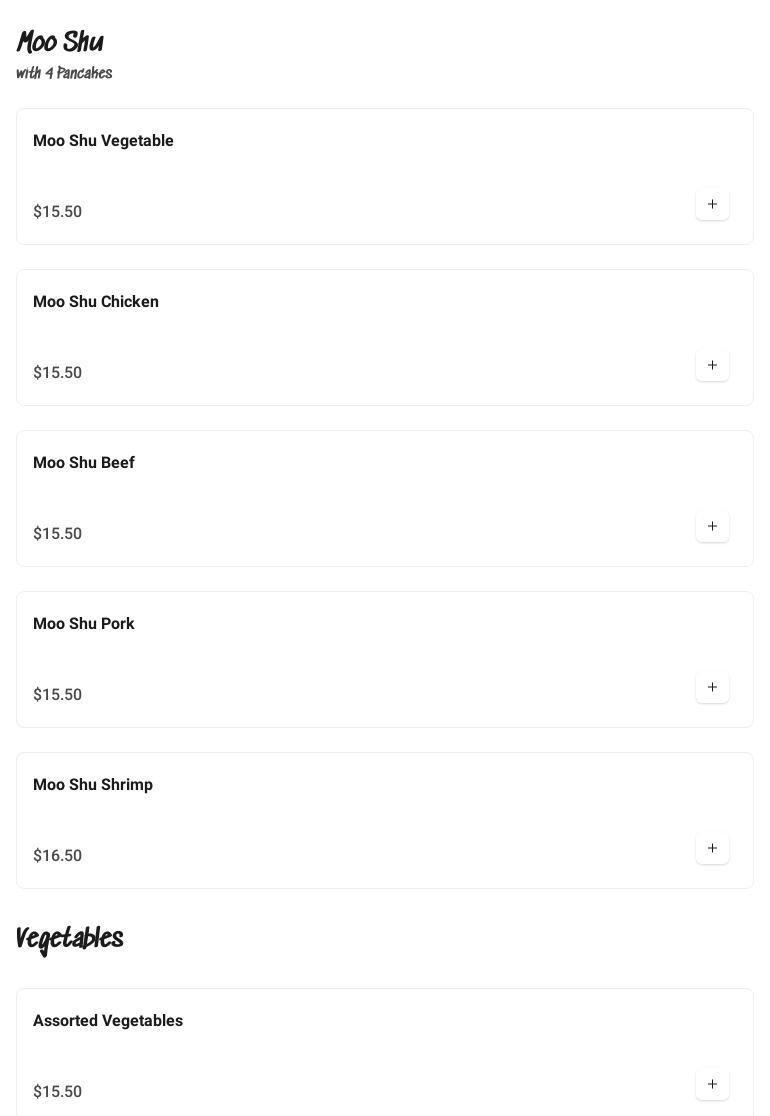Click the Moo Shu Pork $15.50 price
This screenshot has height=1116, width=770.
pyautogui.click(x=58, y=695)
